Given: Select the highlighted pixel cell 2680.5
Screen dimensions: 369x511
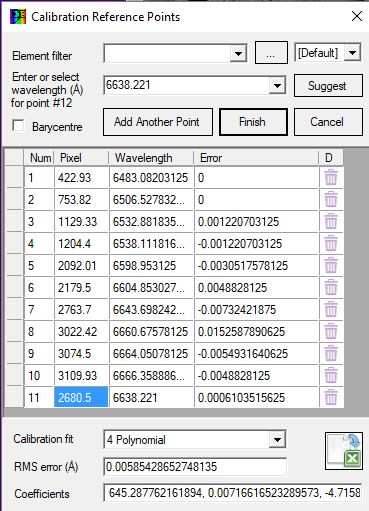Looking at the screenshot, I should [81, 397].
